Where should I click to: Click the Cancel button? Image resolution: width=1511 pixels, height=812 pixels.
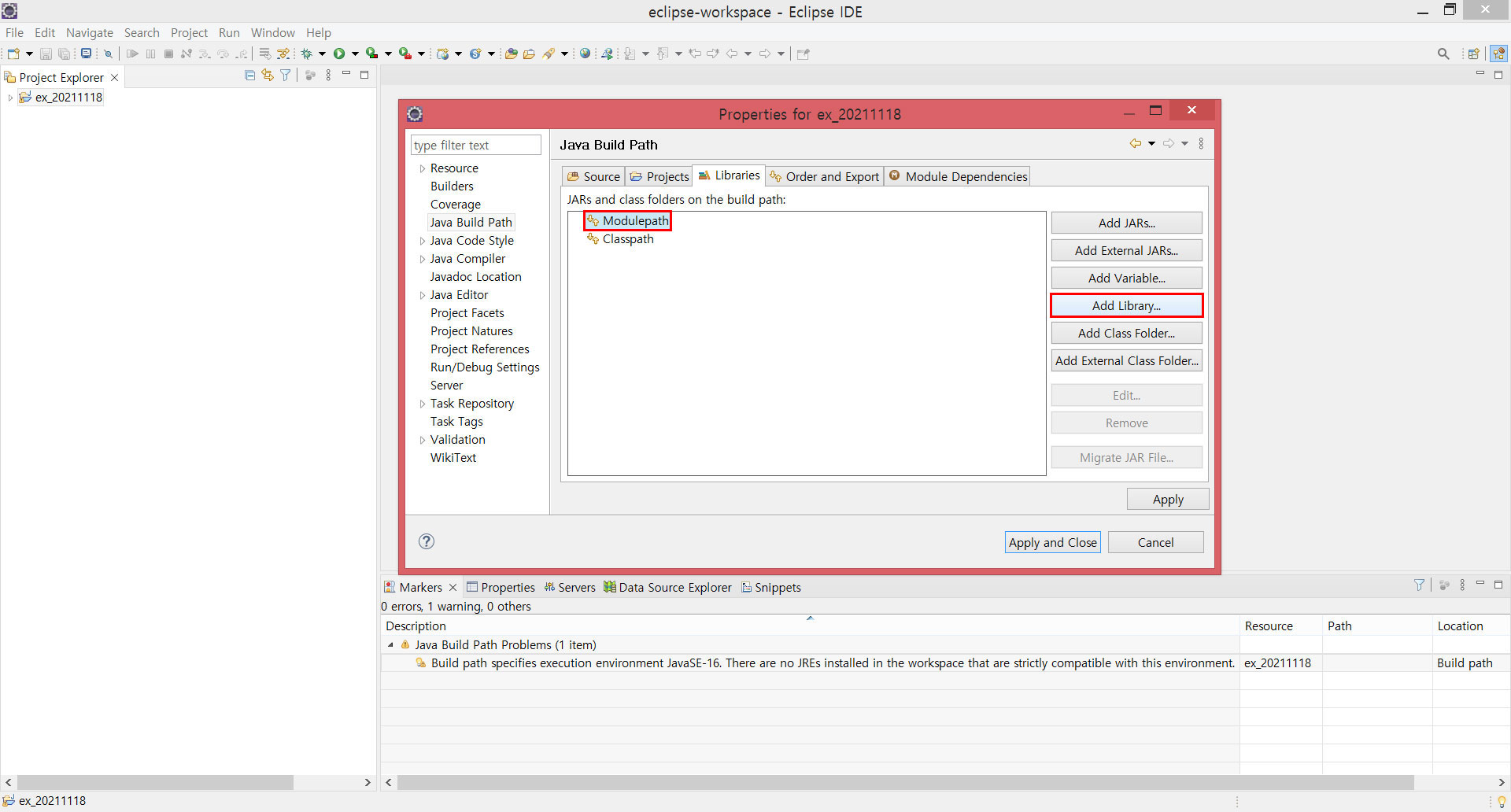point(1155,542)
